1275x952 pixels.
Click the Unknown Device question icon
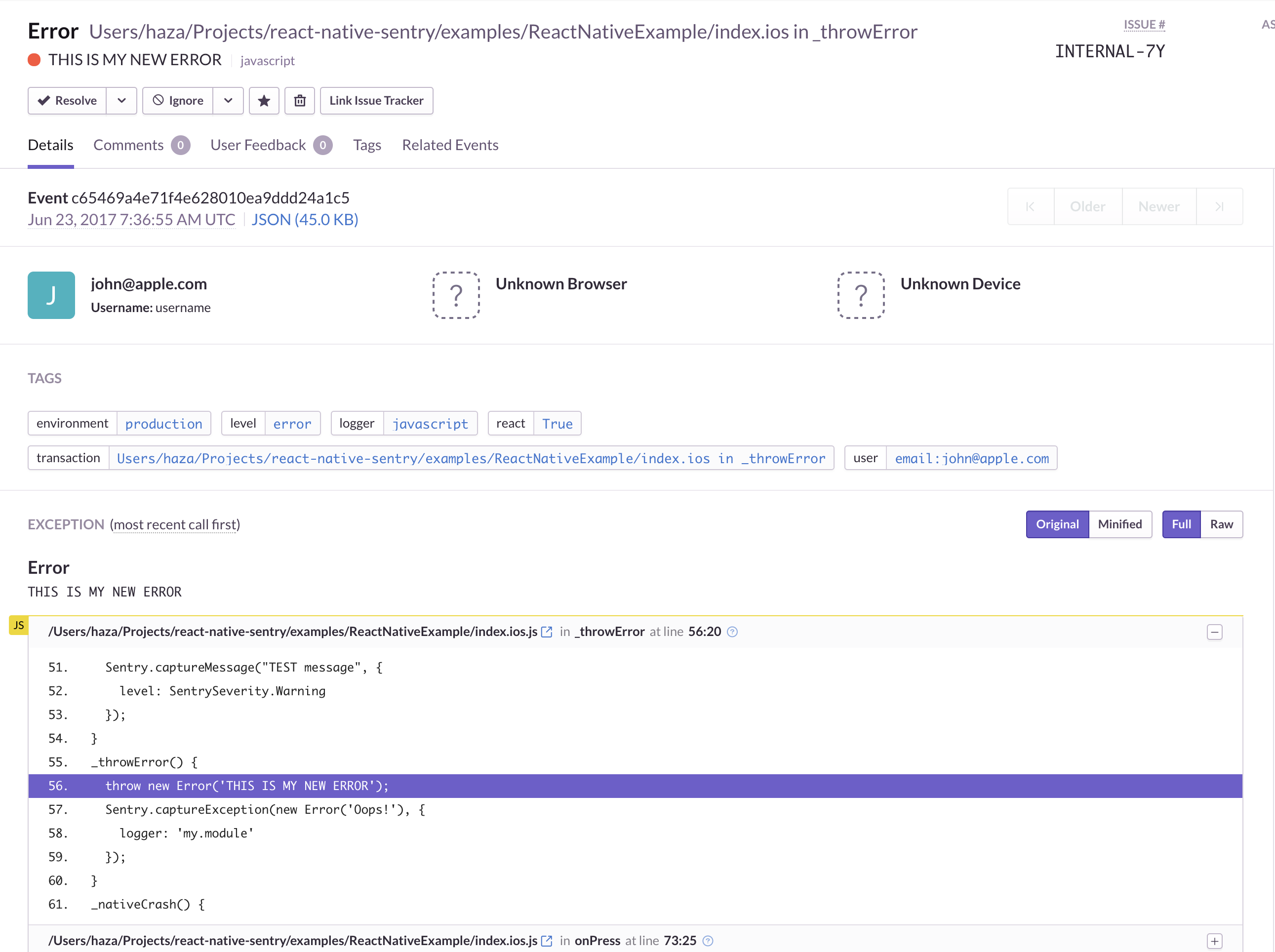tap(861, 295)
